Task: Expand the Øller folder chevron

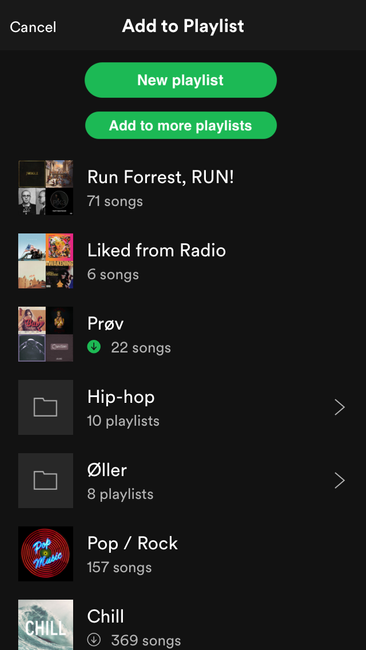Action: (x=339, y=481)
